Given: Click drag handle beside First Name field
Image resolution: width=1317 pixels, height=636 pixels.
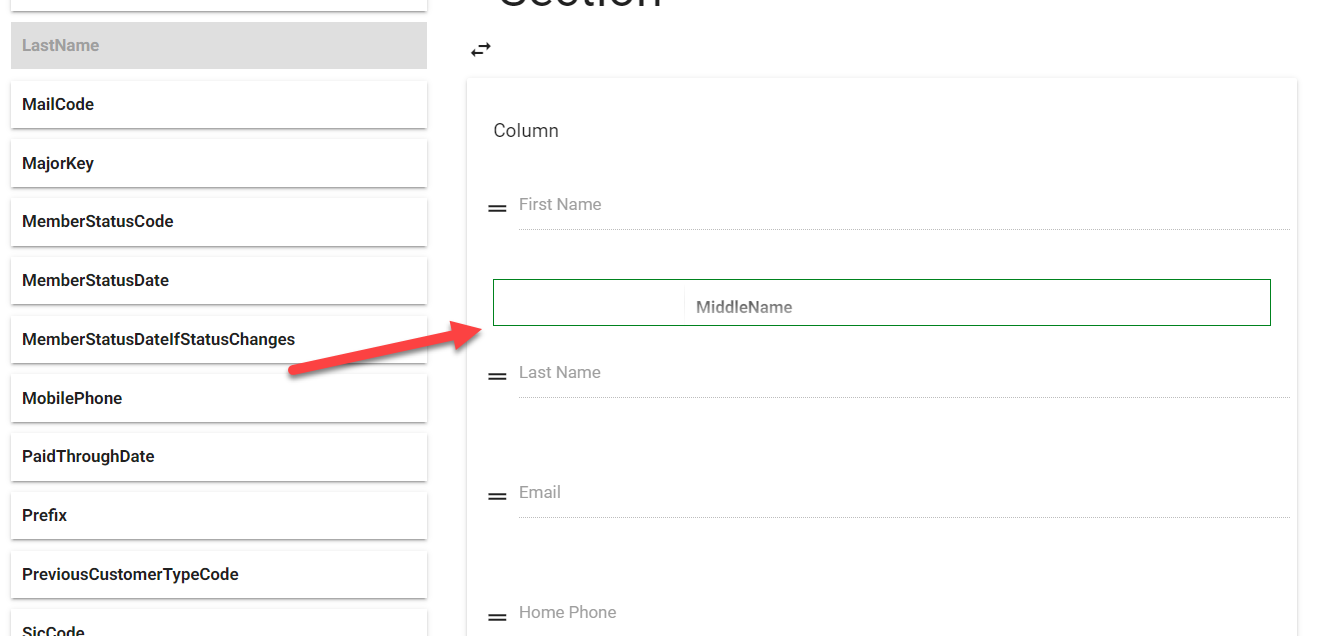Looking at the screenshot, I should (497, 208).
